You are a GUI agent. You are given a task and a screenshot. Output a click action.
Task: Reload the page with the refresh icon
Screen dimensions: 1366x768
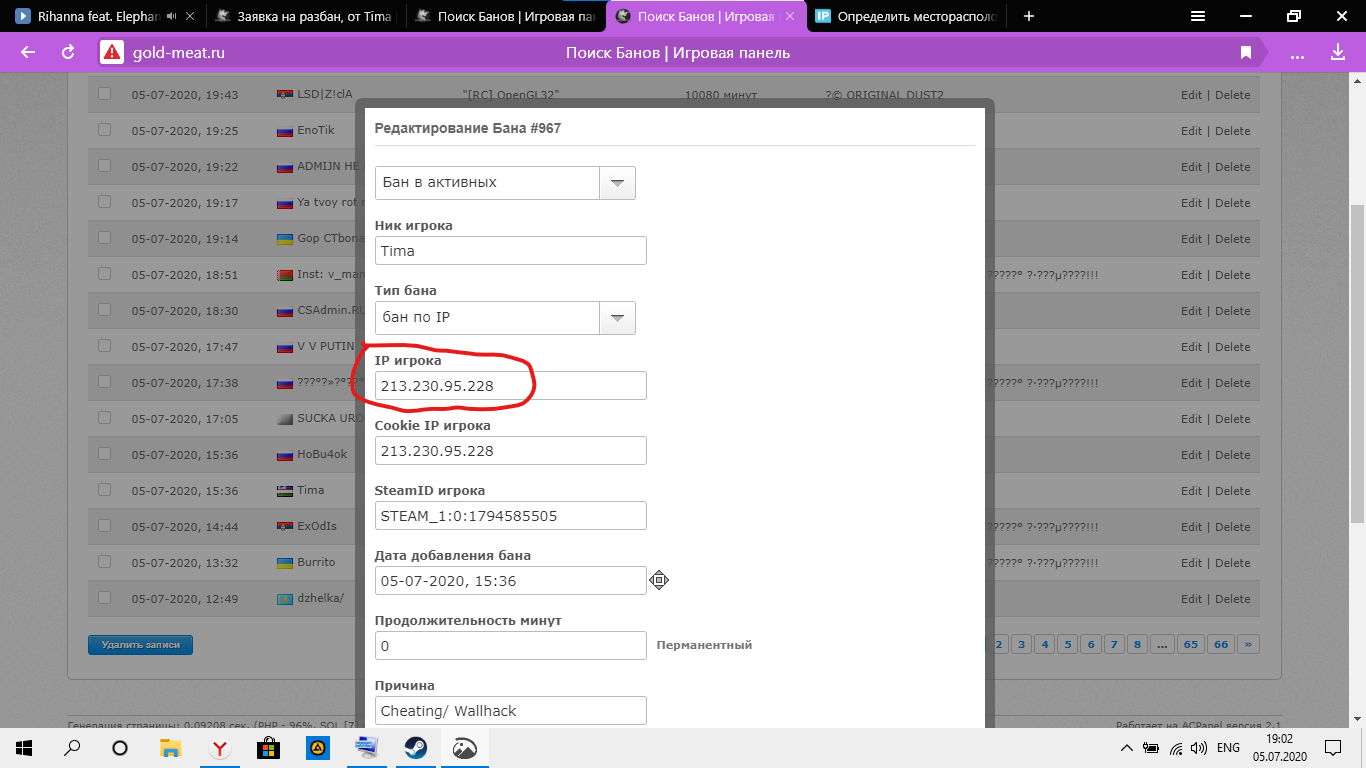click(68, 52)
